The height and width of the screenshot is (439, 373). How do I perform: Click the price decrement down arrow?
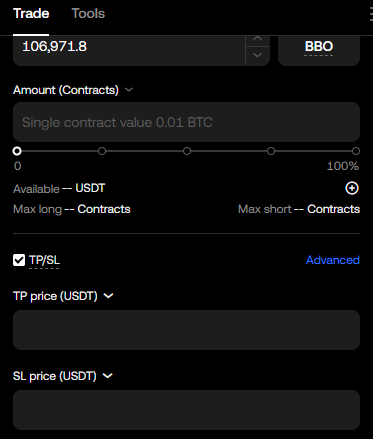[257, 55]
